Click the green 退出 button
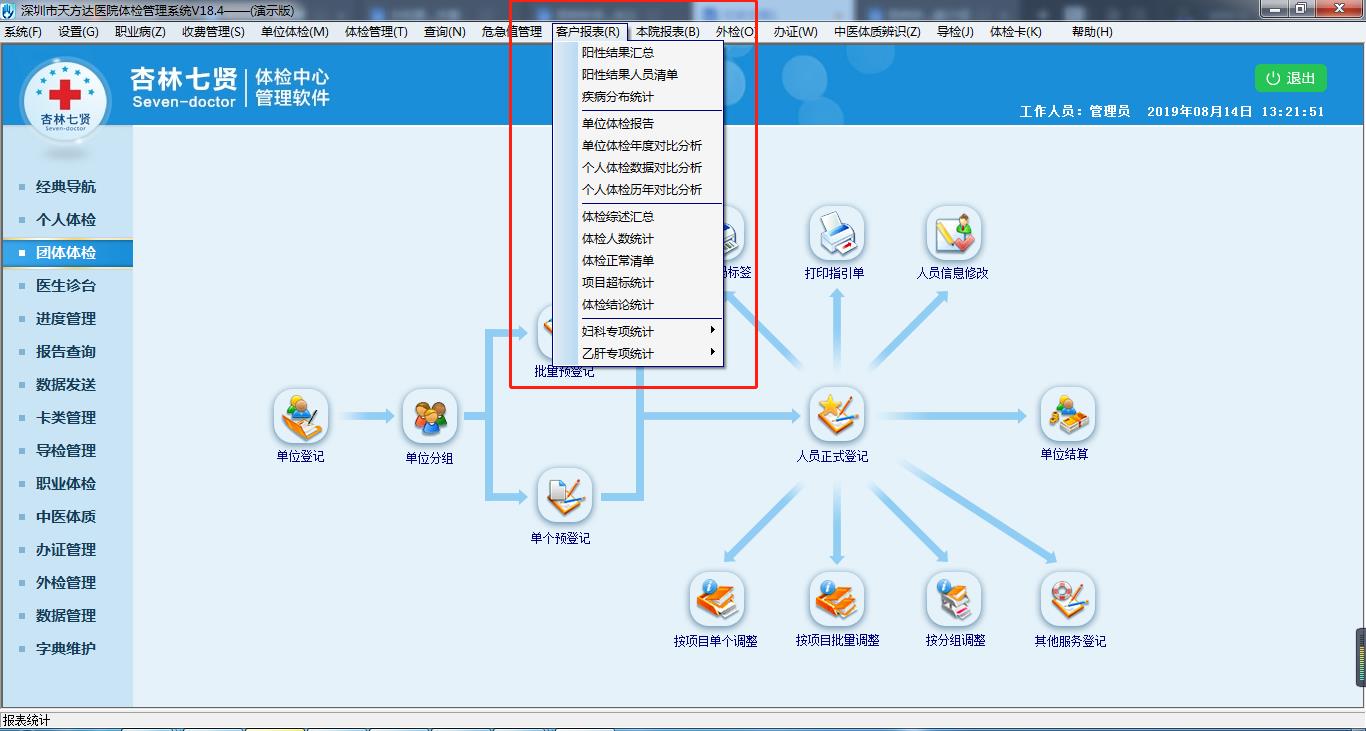Image resolution: width=1366 pixels, height=731 pixels. 1290,78
